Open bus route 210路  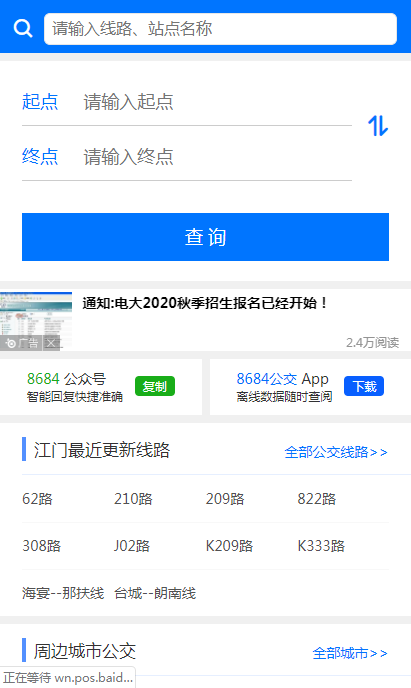(x=133, y=499)
